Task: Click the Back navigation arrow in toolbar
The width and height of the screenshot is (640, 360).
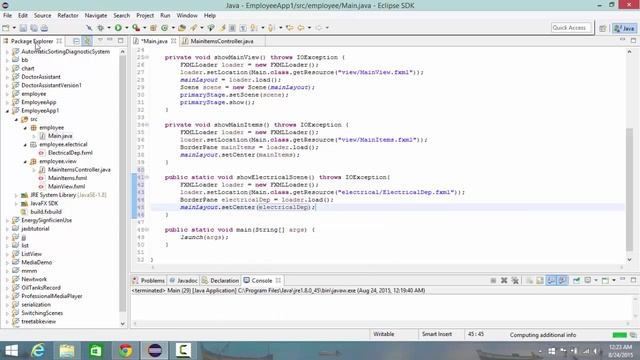Action: (x=300, y=28)
